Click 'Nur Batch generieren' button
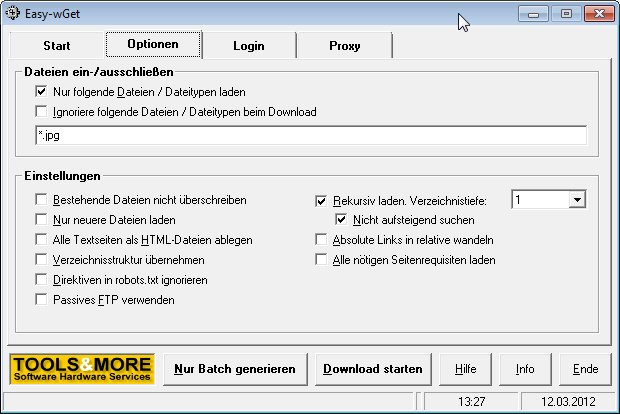Image resolution: width=620 pixels, height=414 pixels. (235, 369)
